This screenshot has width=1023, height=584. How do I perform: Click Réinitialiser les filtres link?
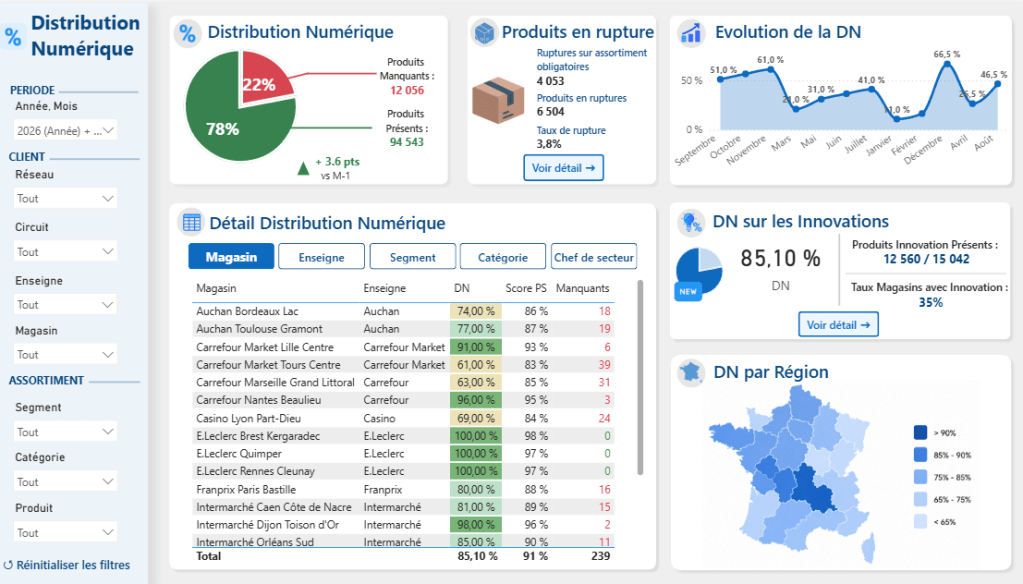(67, 565)
